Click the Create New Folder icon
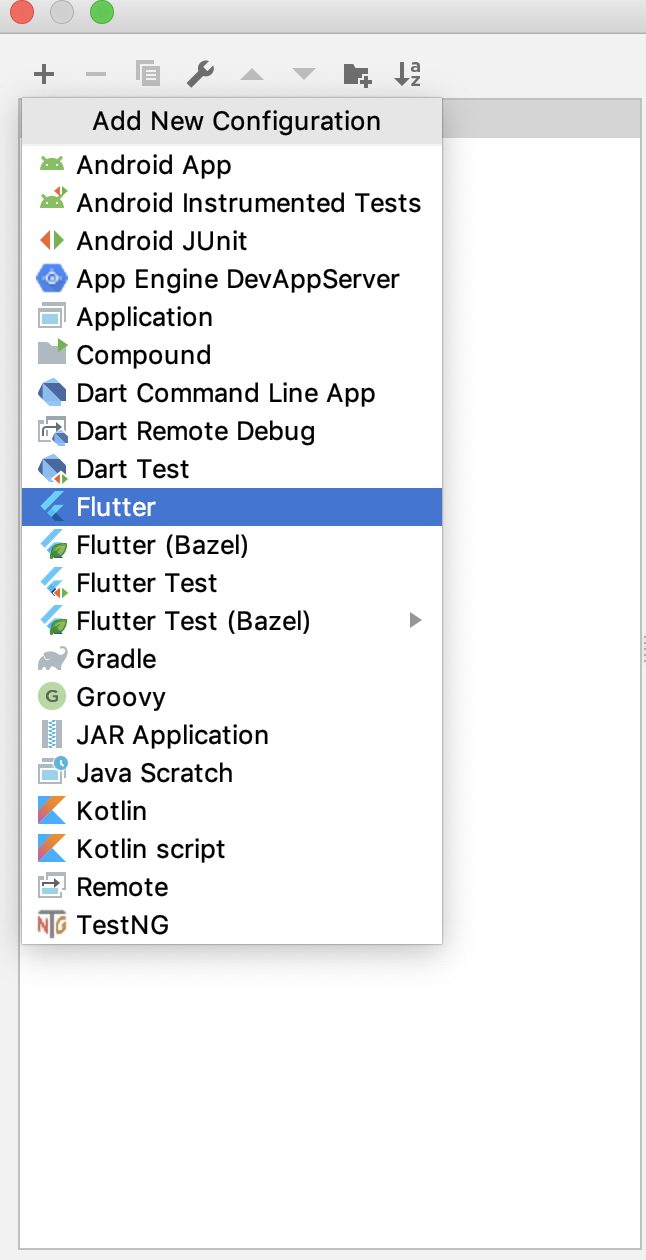 point(357,74)
